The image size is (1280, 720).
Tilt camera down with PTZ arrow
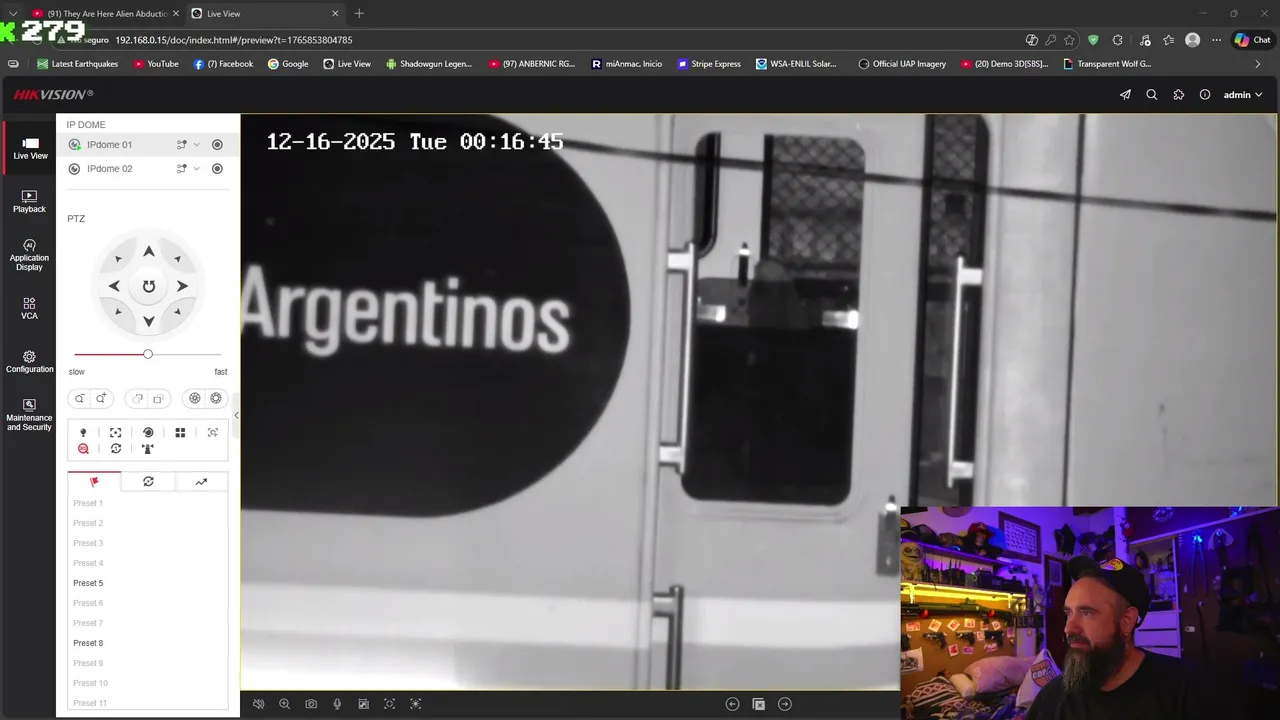tap(148, 321)
